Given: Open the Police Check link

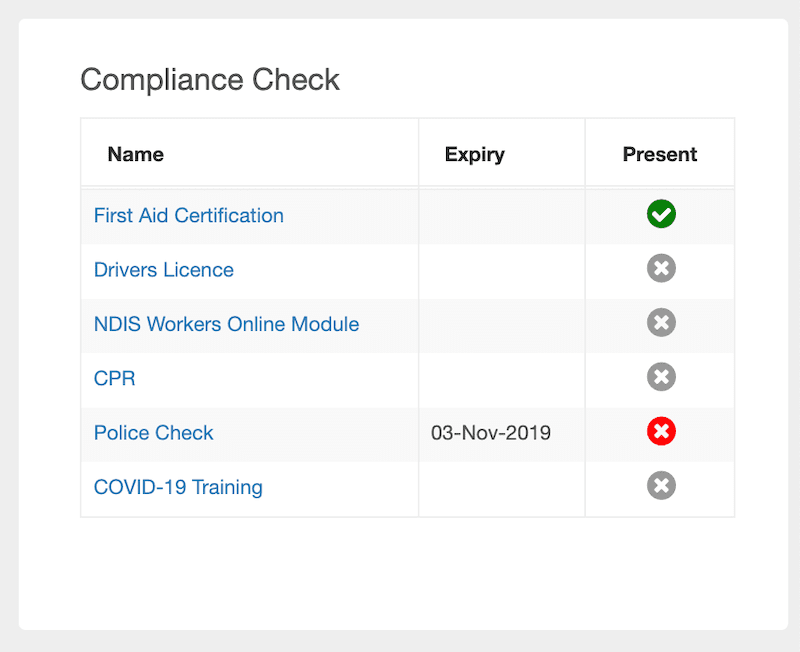Looking at the screenshot, I should pos(154,433).
